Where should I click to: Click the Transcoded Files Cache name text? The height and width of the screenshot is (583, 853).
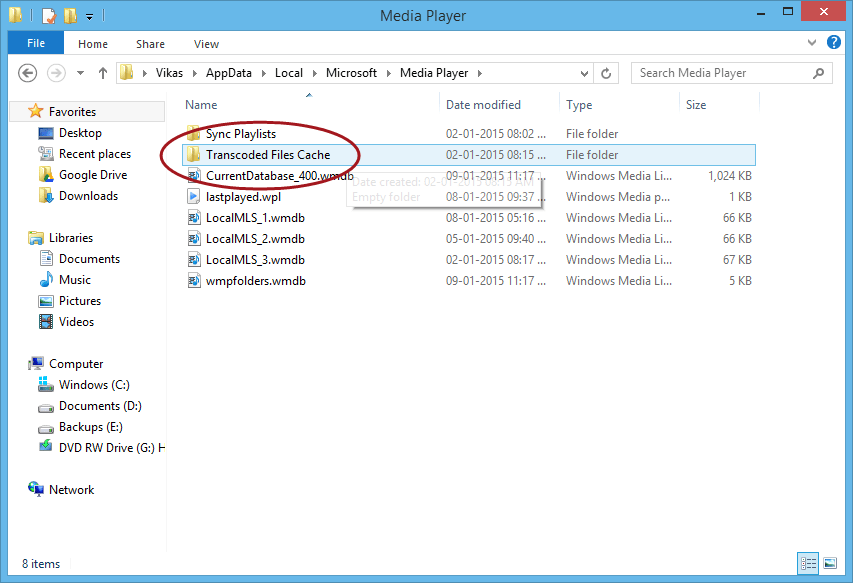(x=268, y=155)
